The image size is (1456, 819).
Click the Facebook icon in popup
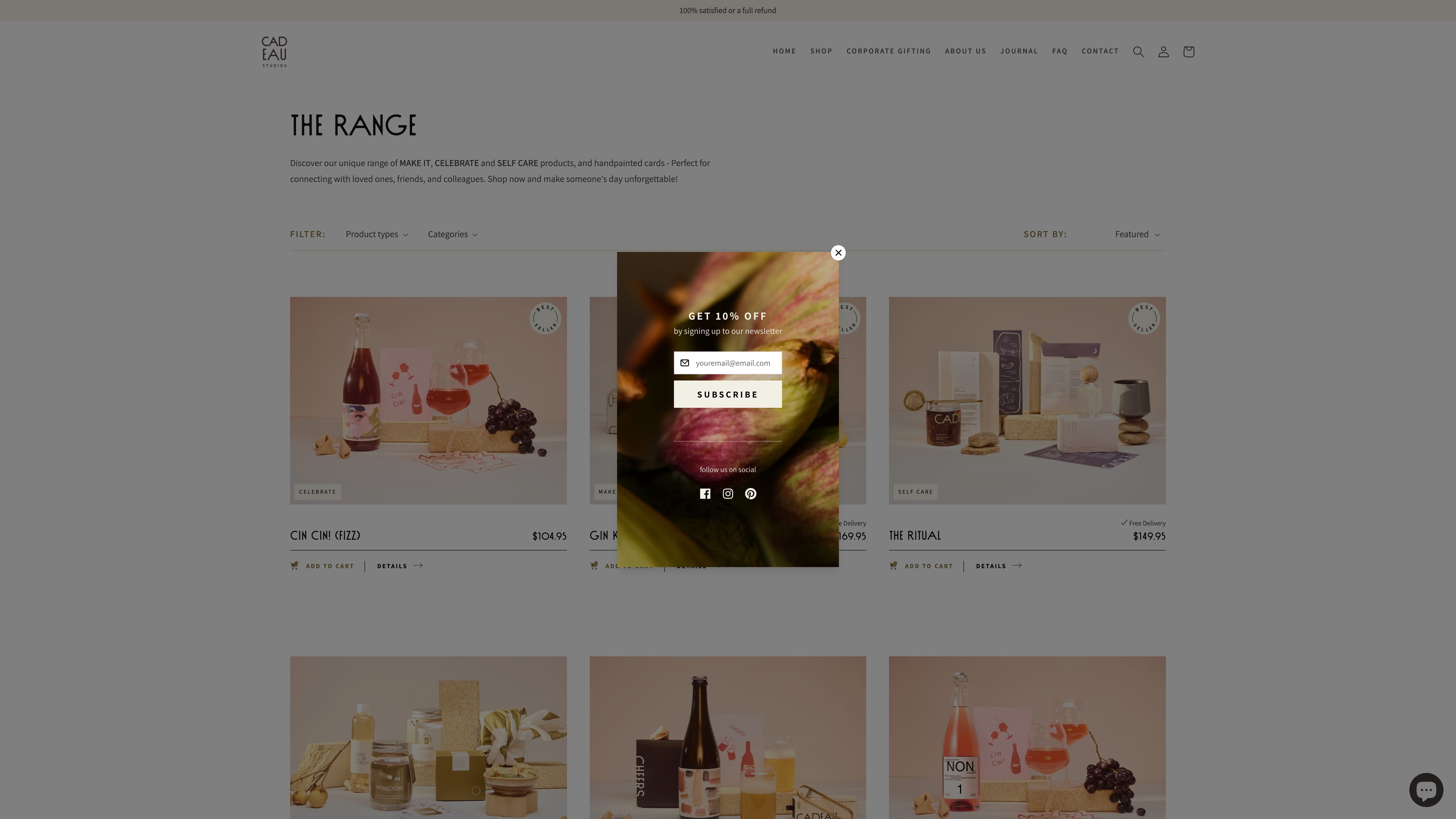(x=705, y=493)
